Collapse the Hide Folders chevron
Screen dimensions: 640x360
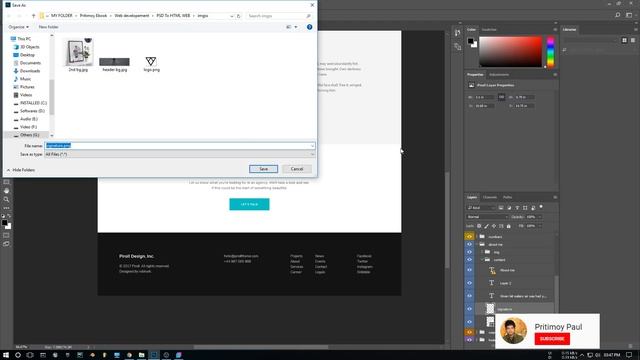pos(8,170)
